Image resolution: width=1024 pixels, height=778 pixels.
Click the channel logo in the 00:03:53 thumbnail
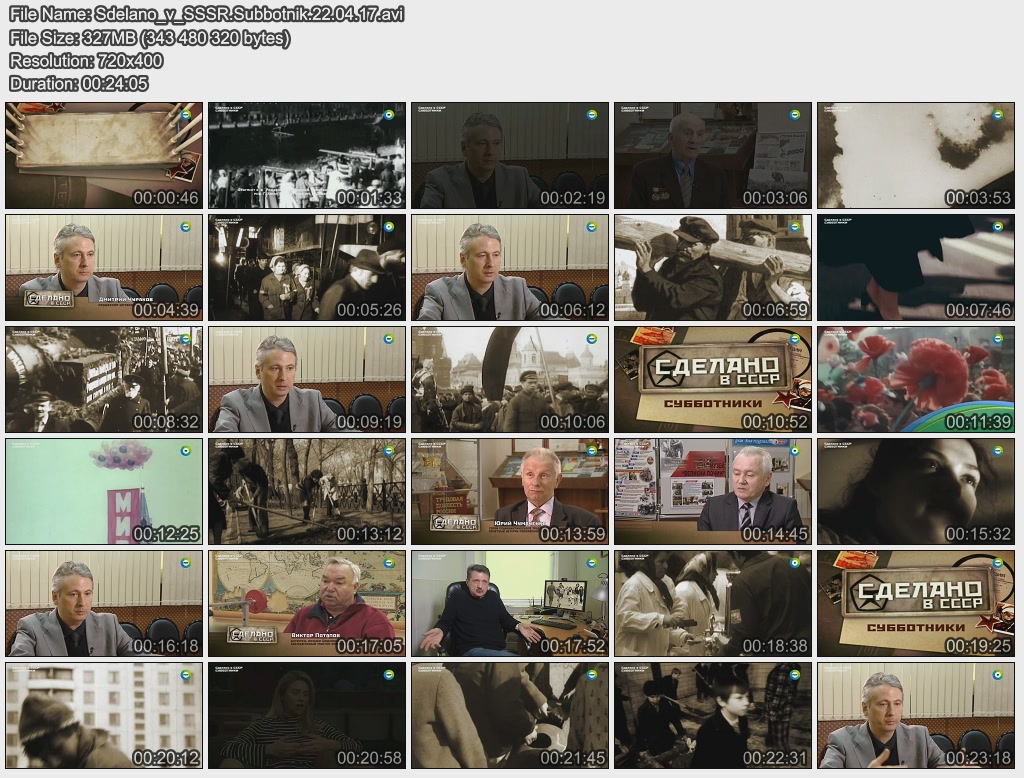pos(996,115)
